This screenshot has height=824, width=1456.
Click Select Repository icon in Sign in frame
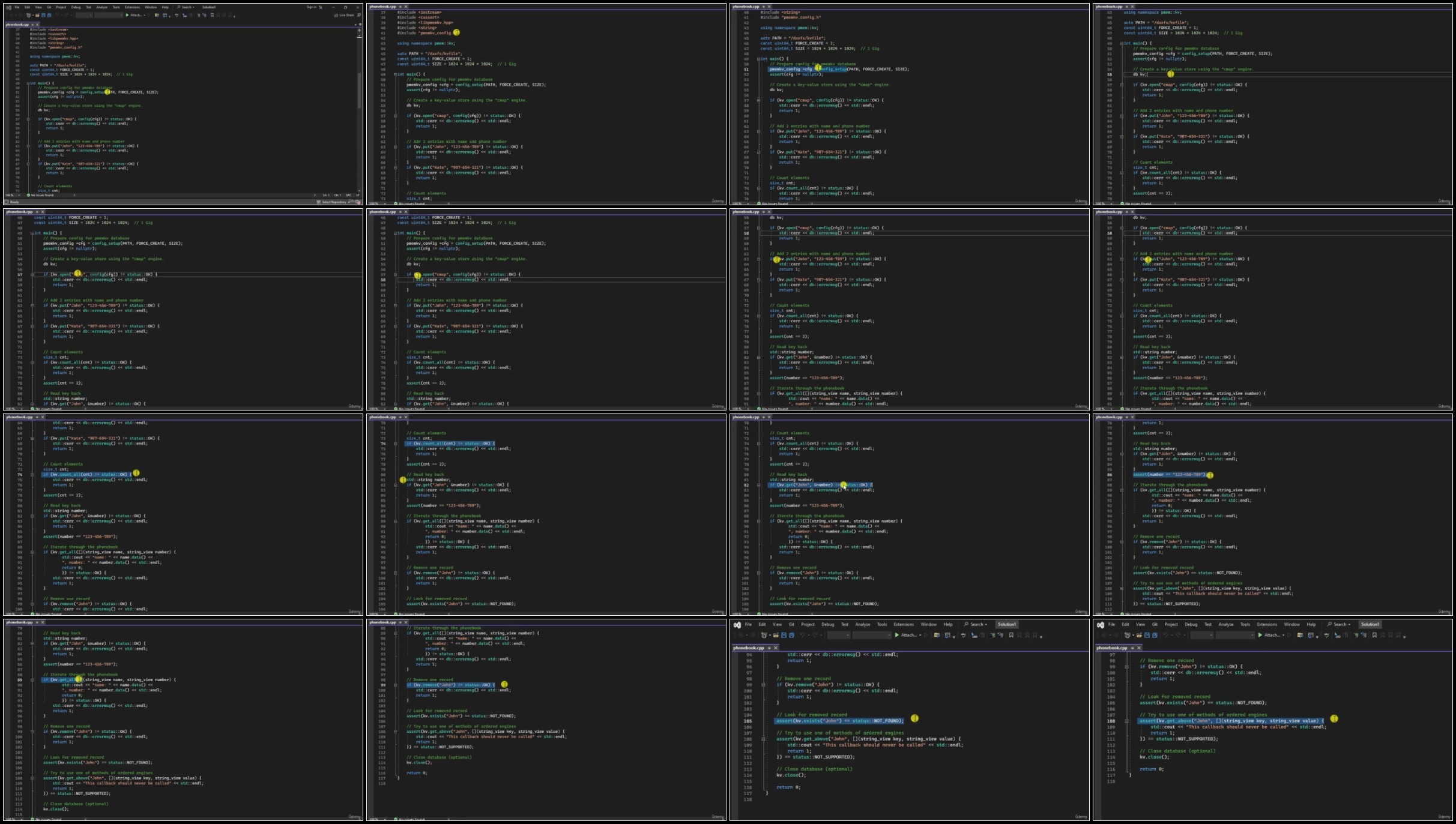[318, 202]
